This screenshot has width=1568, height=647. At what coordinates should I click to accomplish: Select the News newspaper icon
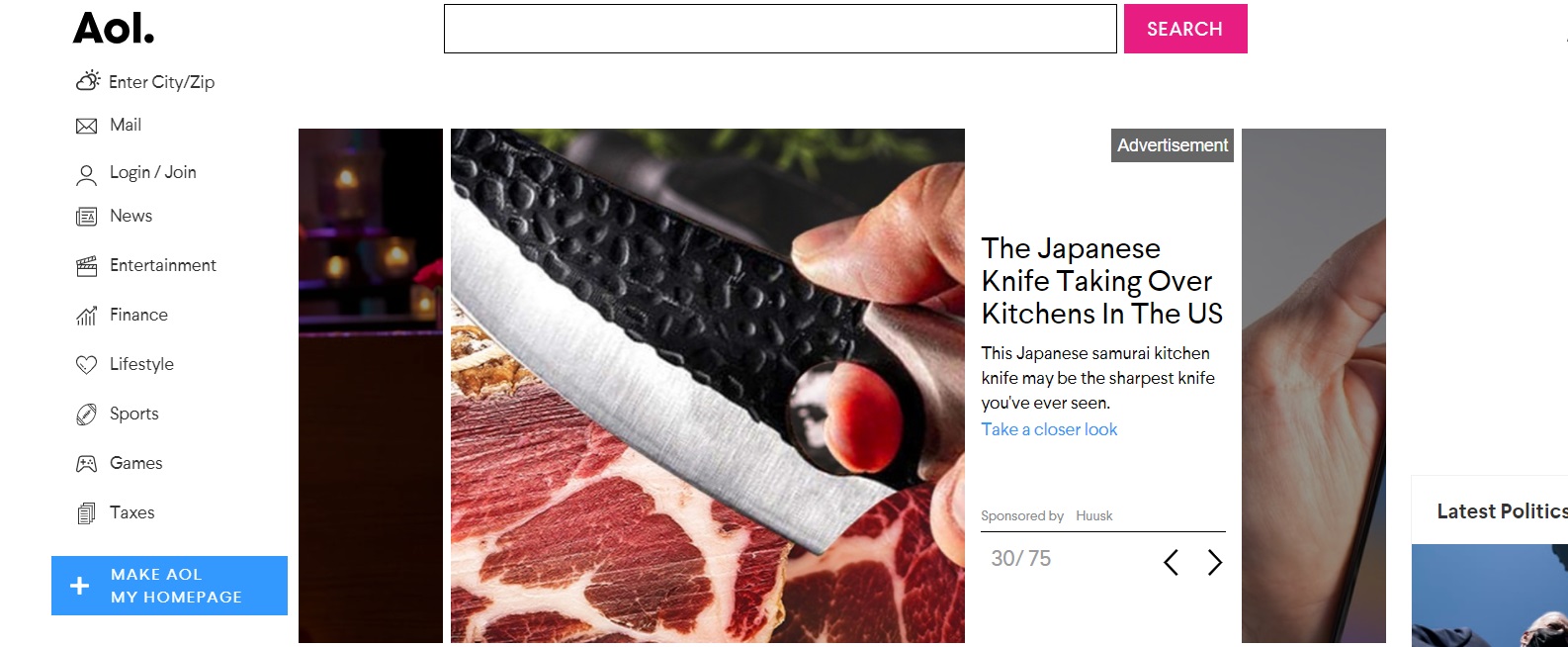pos(87,217)
